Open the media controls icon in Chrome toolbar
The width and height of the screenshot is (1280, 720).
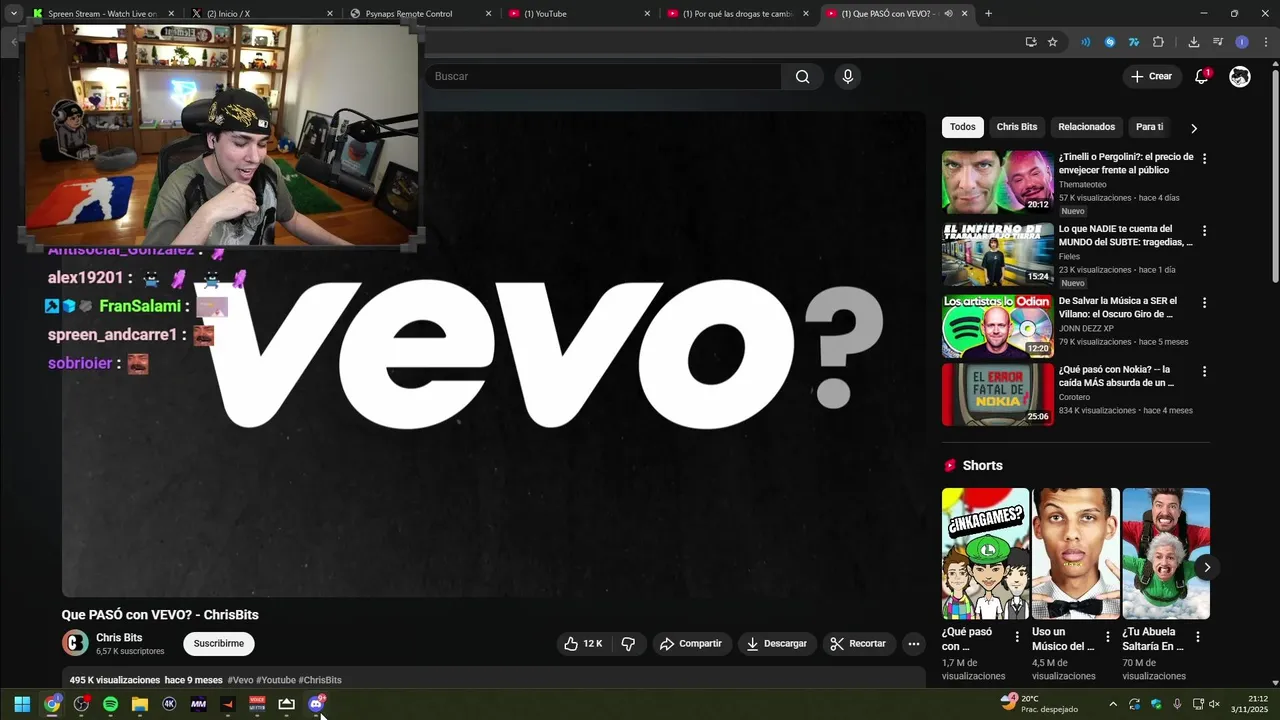pos(1218,42)
